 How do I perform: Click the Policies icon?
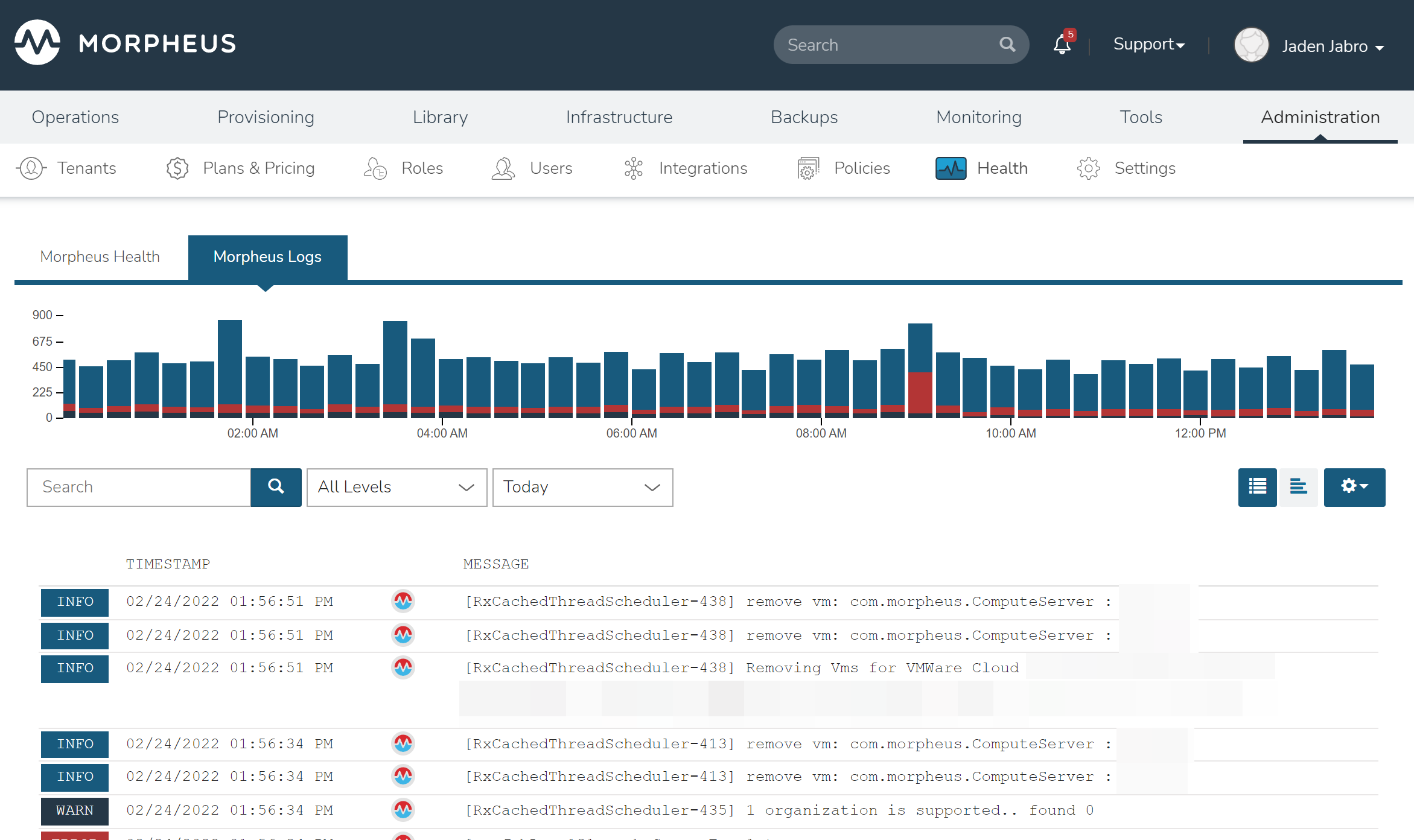pos(807,168)
